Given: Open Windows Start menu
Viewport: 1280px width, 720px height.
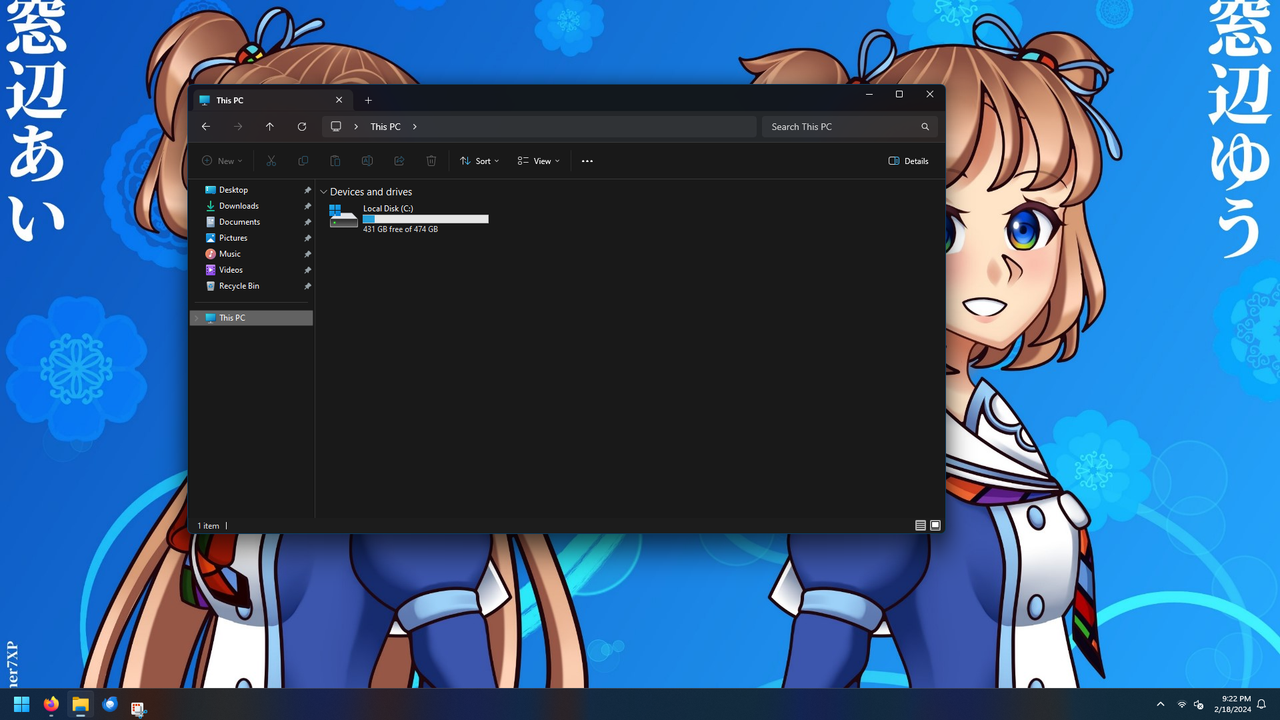Looking at the screenshot, I should coord(21,705).
